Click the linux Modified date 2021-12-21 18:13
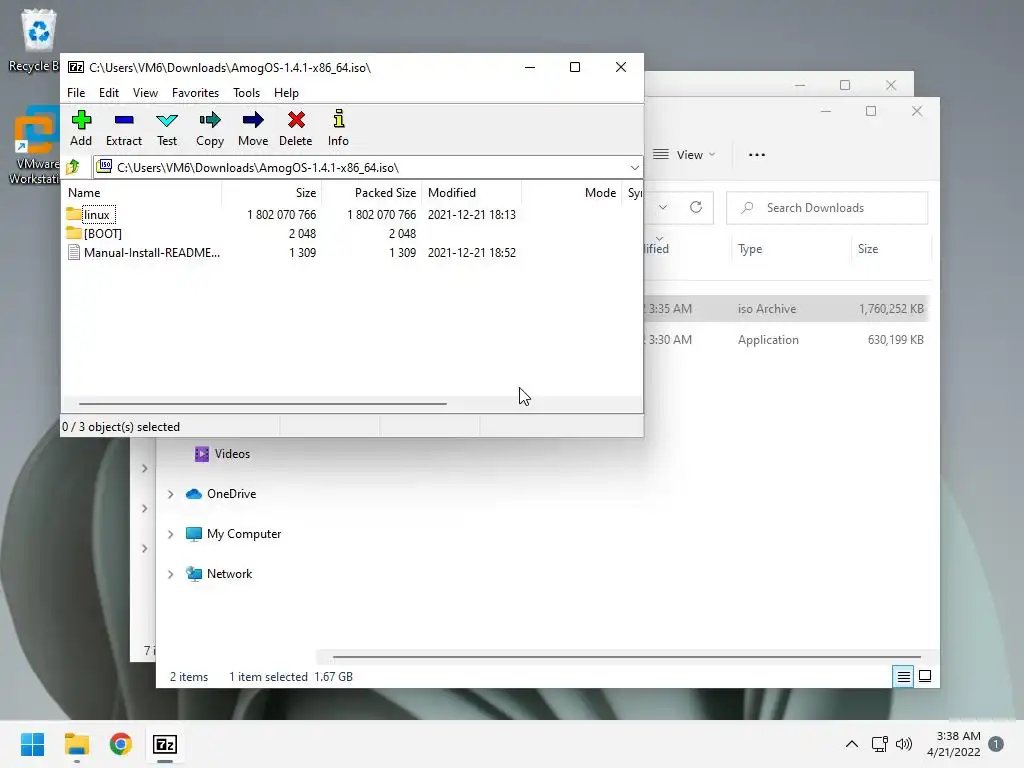The image size is (1024, 768). [472, 215]
